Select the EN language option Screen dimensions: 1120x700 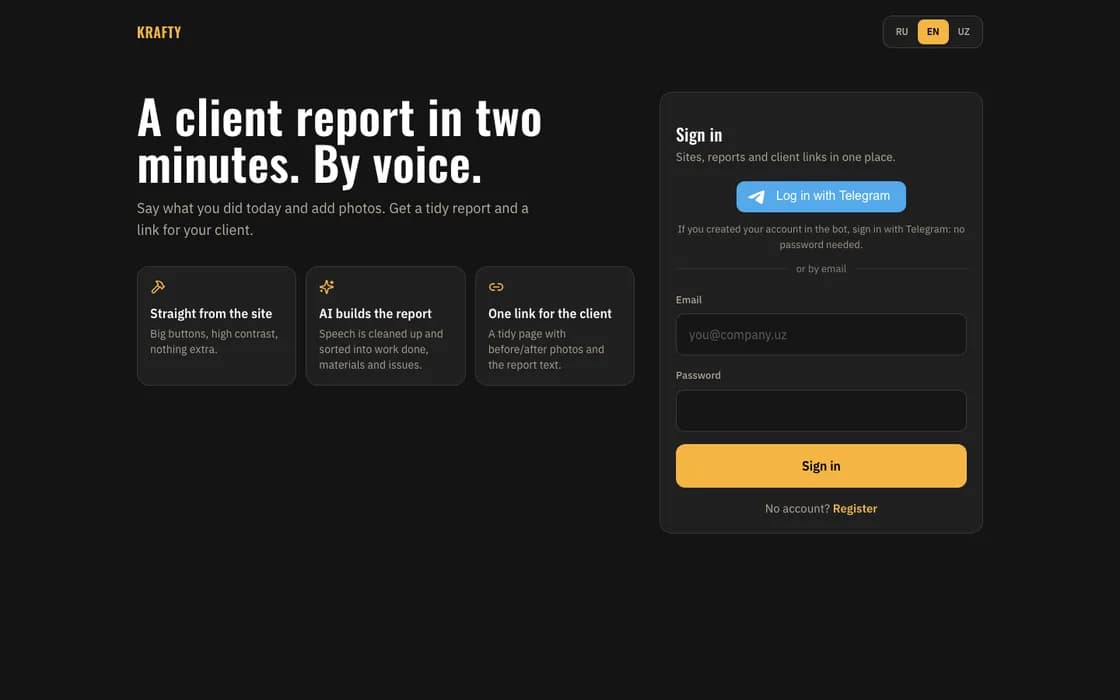click(933, 31)
